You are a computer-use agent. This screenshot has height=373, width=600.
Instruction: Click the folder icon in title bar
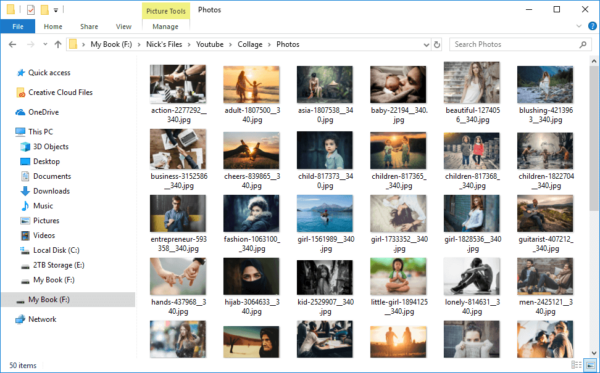click(11, 10)
